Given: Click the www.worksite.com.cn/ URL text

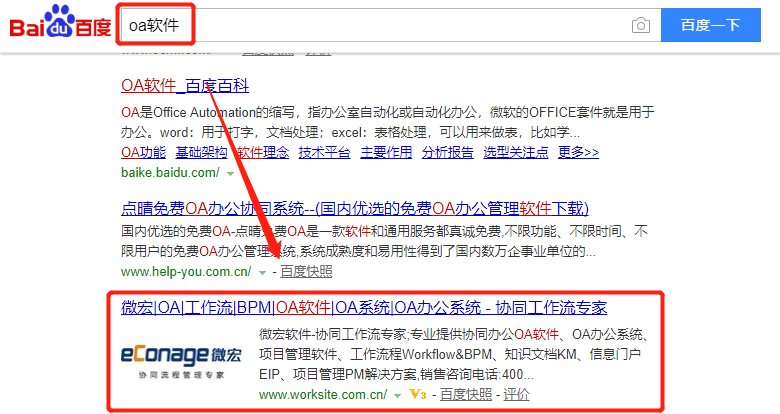Looking at the screenshot, I should click(x=323, y=395).
